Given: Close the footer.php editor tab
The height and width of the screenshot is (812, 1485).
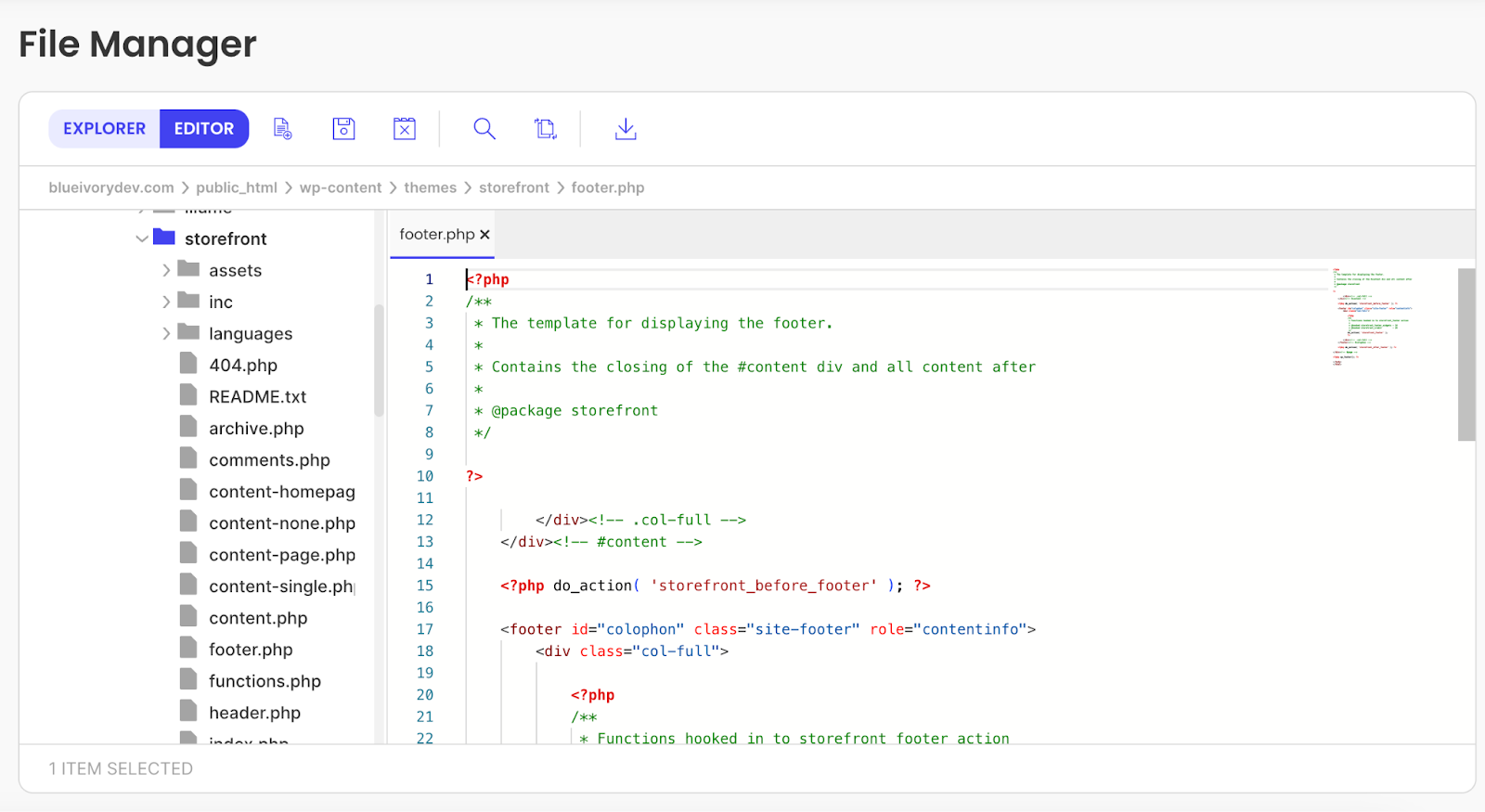Looking at the screenshot, I should point(484,235).
